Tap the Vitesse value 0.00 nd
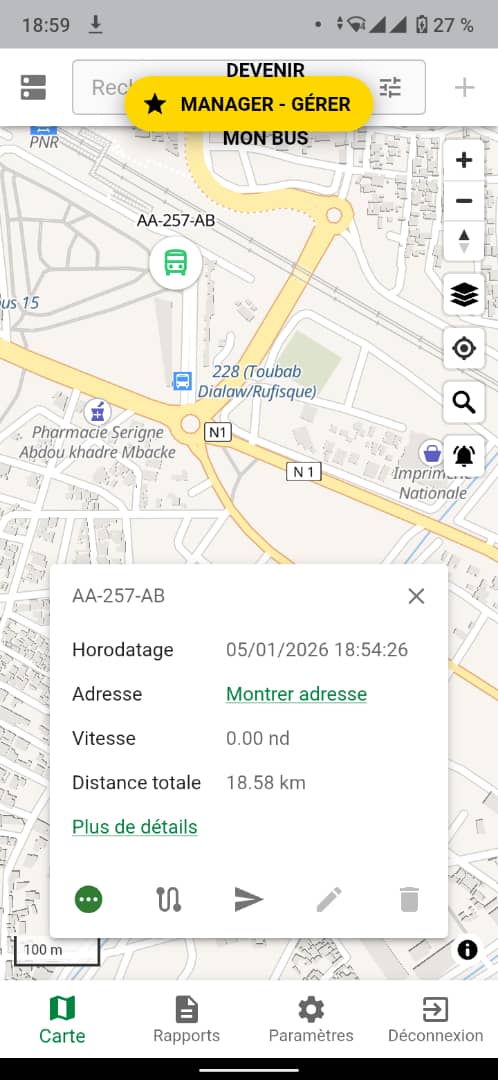 [x=258, y=738]
